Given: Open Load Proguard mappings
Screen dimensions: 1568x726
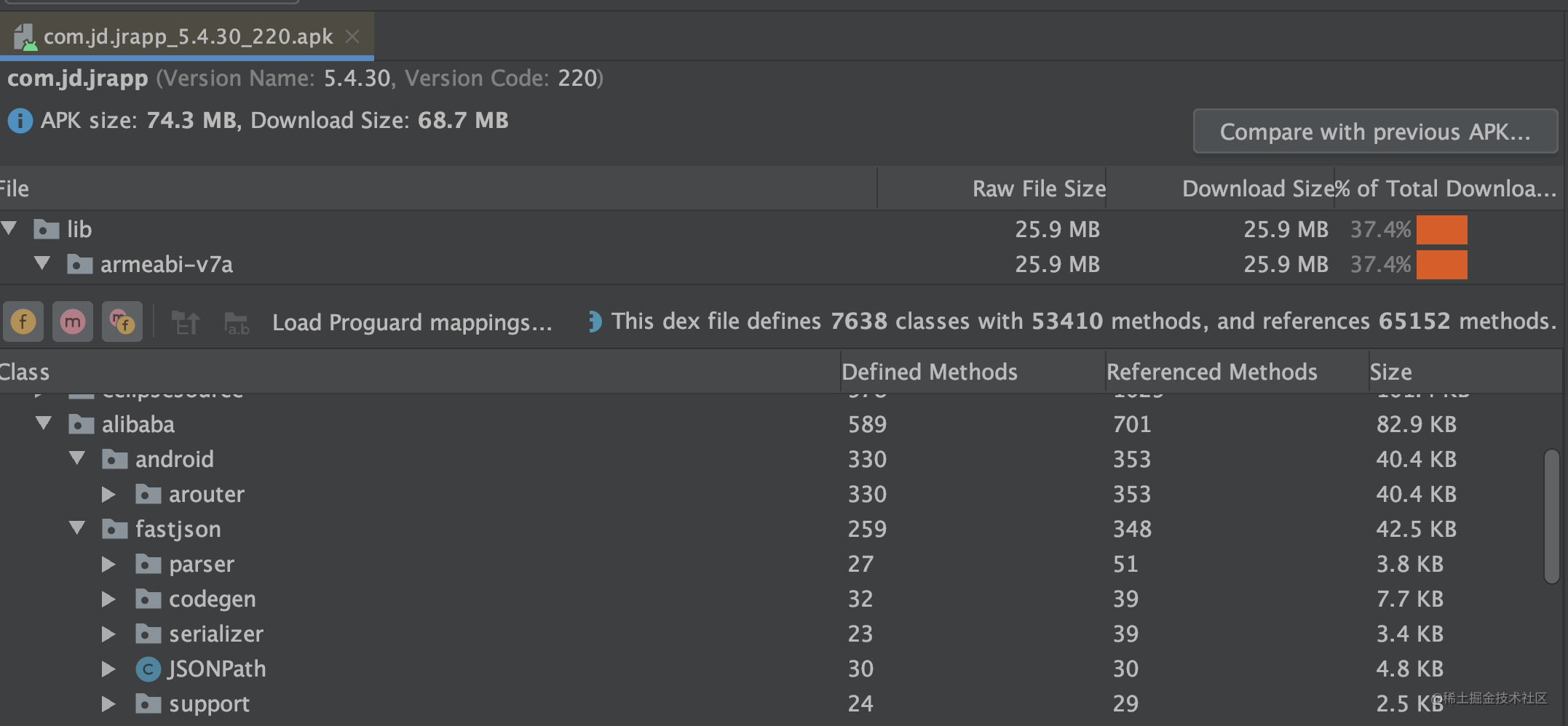Looking at the screenshot, I should 412,322.
